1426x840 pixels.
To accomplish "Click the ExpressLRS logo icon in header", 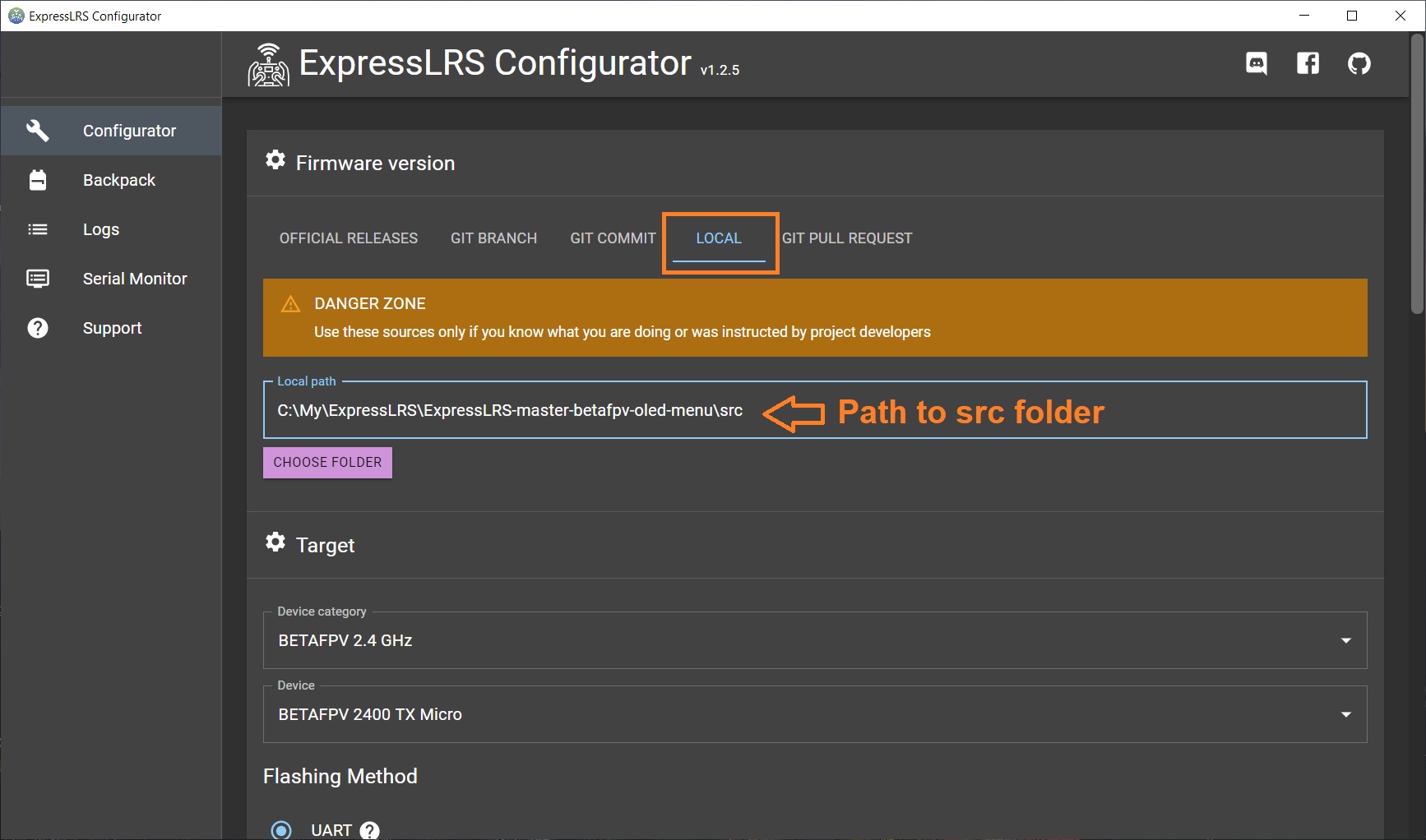I will (269, 65).
